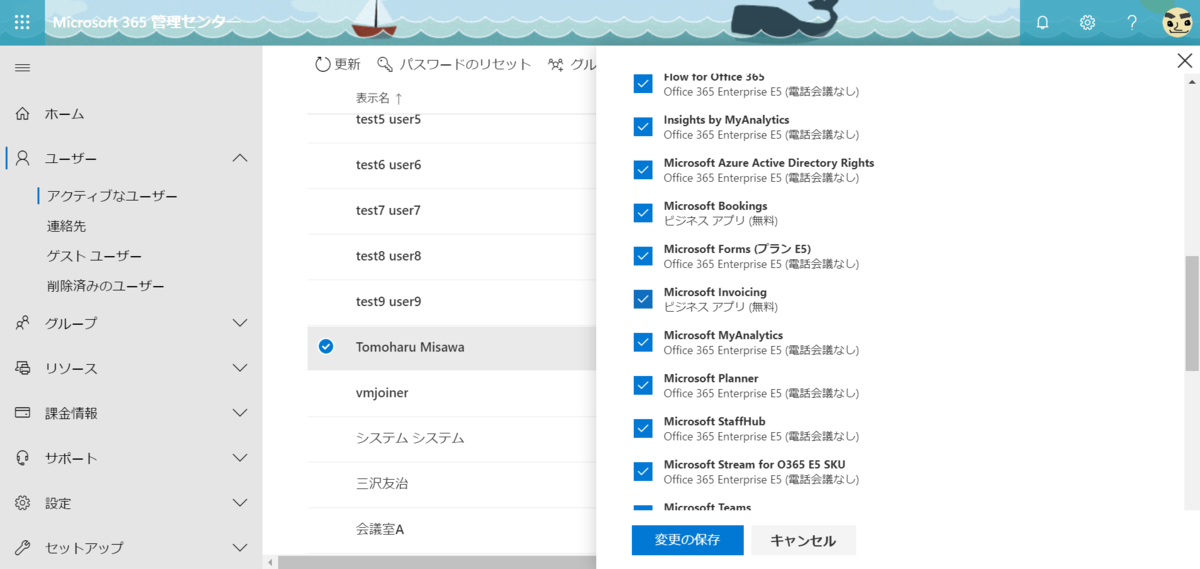Open ゲスト ユーザー in navigation

pos(94,256)
